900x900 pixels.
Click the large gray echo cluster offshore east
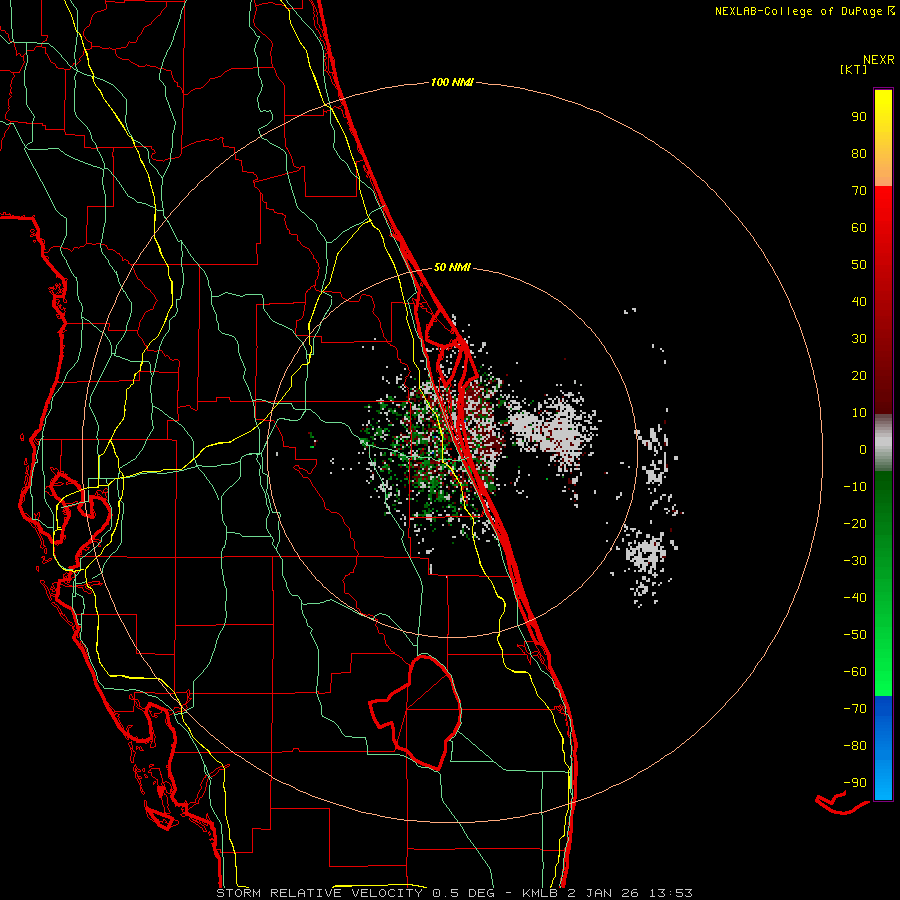(x=552, y=428)
